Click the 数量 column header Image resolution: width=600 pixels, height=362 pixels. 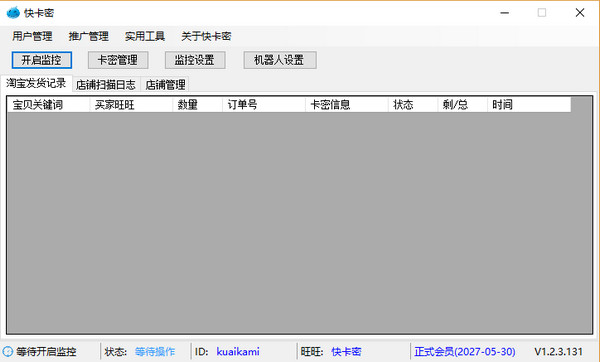pyautogui.click(x=197, y=104)
